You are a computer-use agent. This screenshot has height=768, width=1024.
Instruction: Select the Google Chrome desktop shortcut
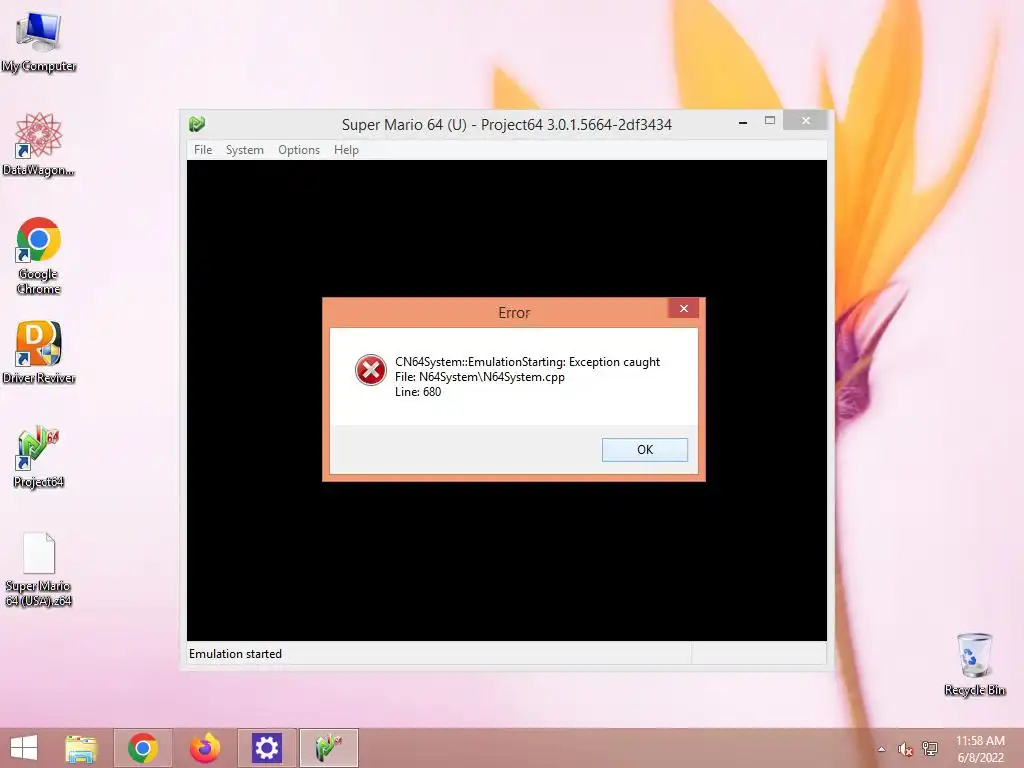tap(39, 256)
